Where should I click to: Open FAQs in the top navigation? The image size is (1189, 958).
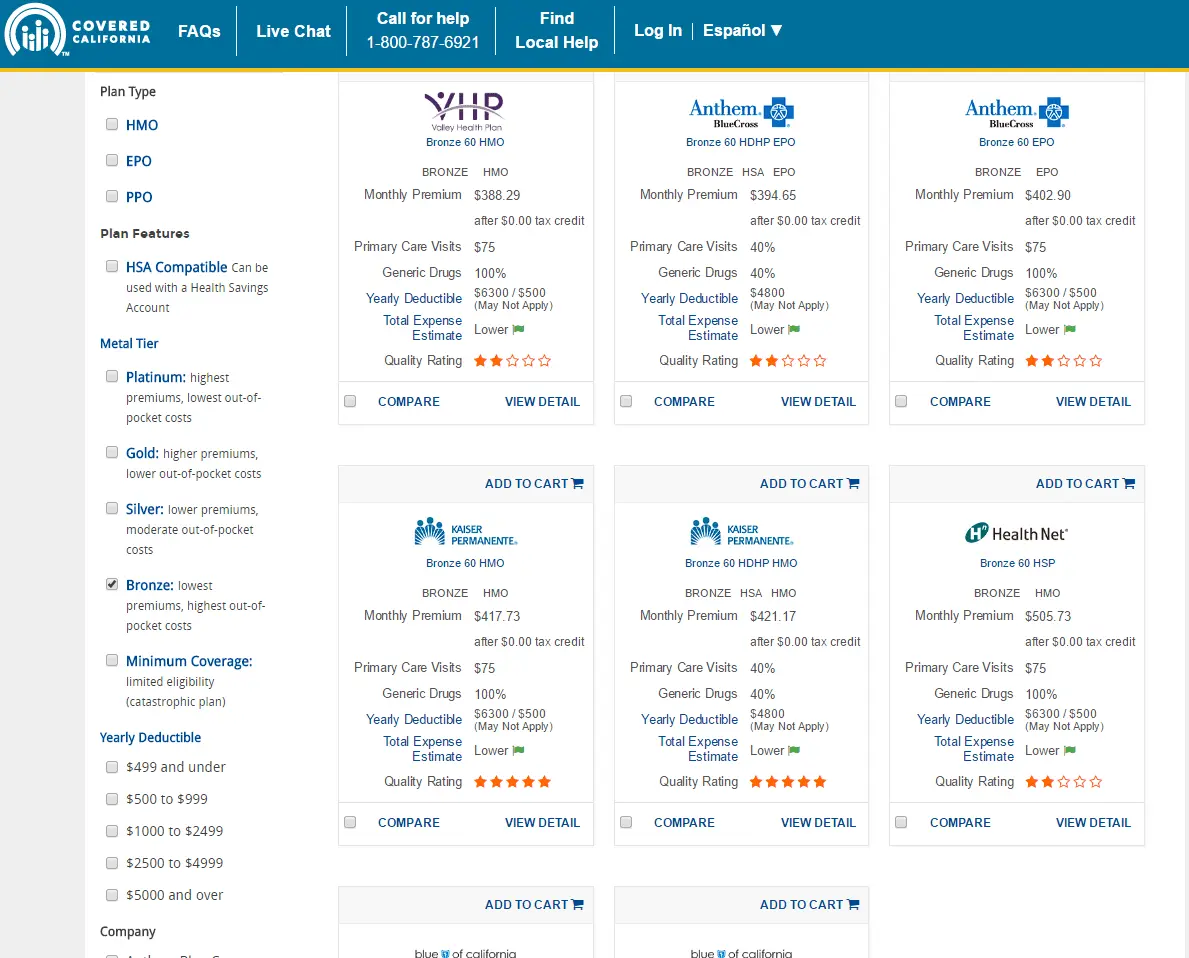tap(199, 31)
